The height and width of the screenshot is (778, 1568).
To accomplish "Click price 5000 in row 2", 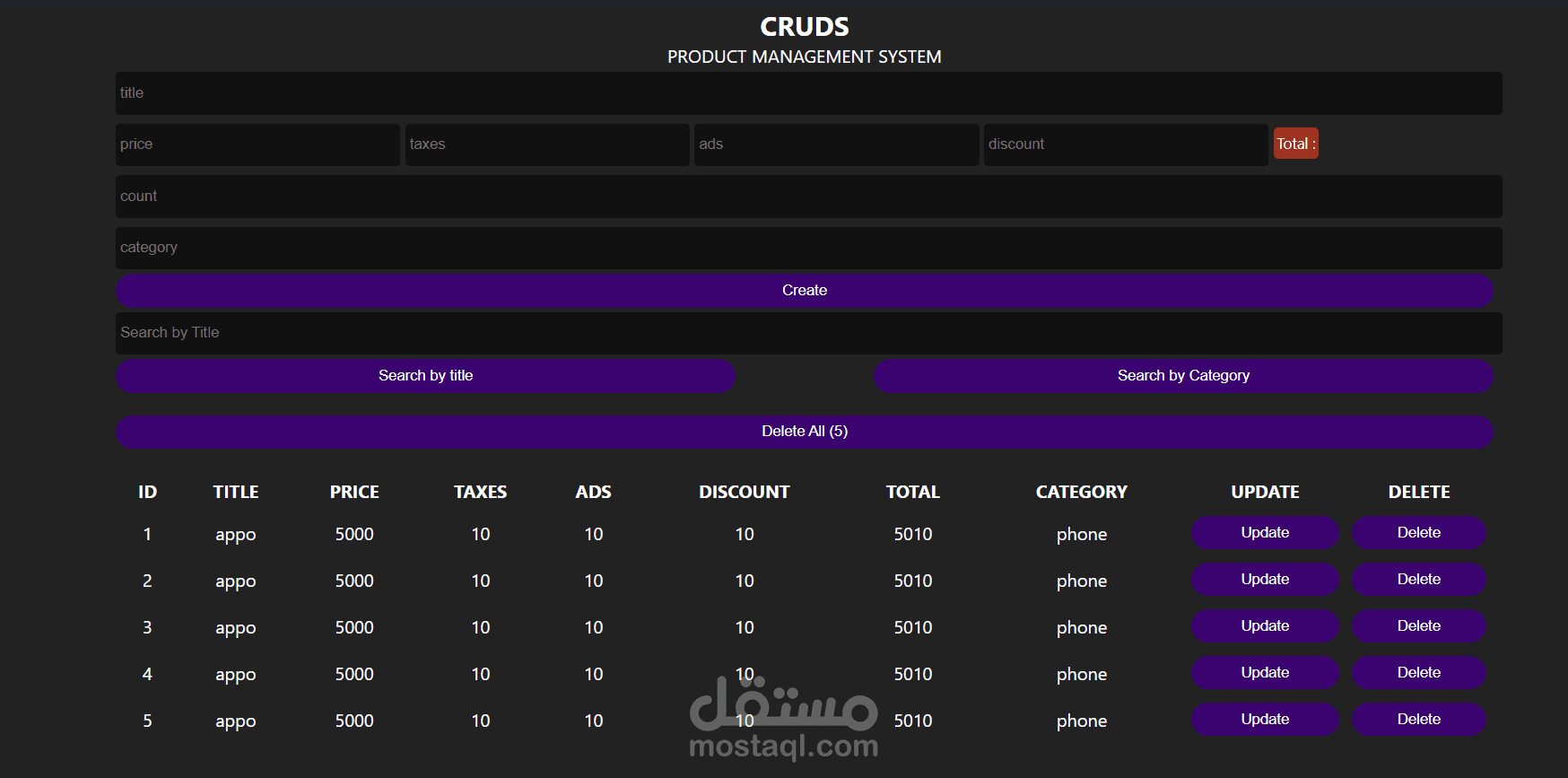I will (x=354, y=581).
